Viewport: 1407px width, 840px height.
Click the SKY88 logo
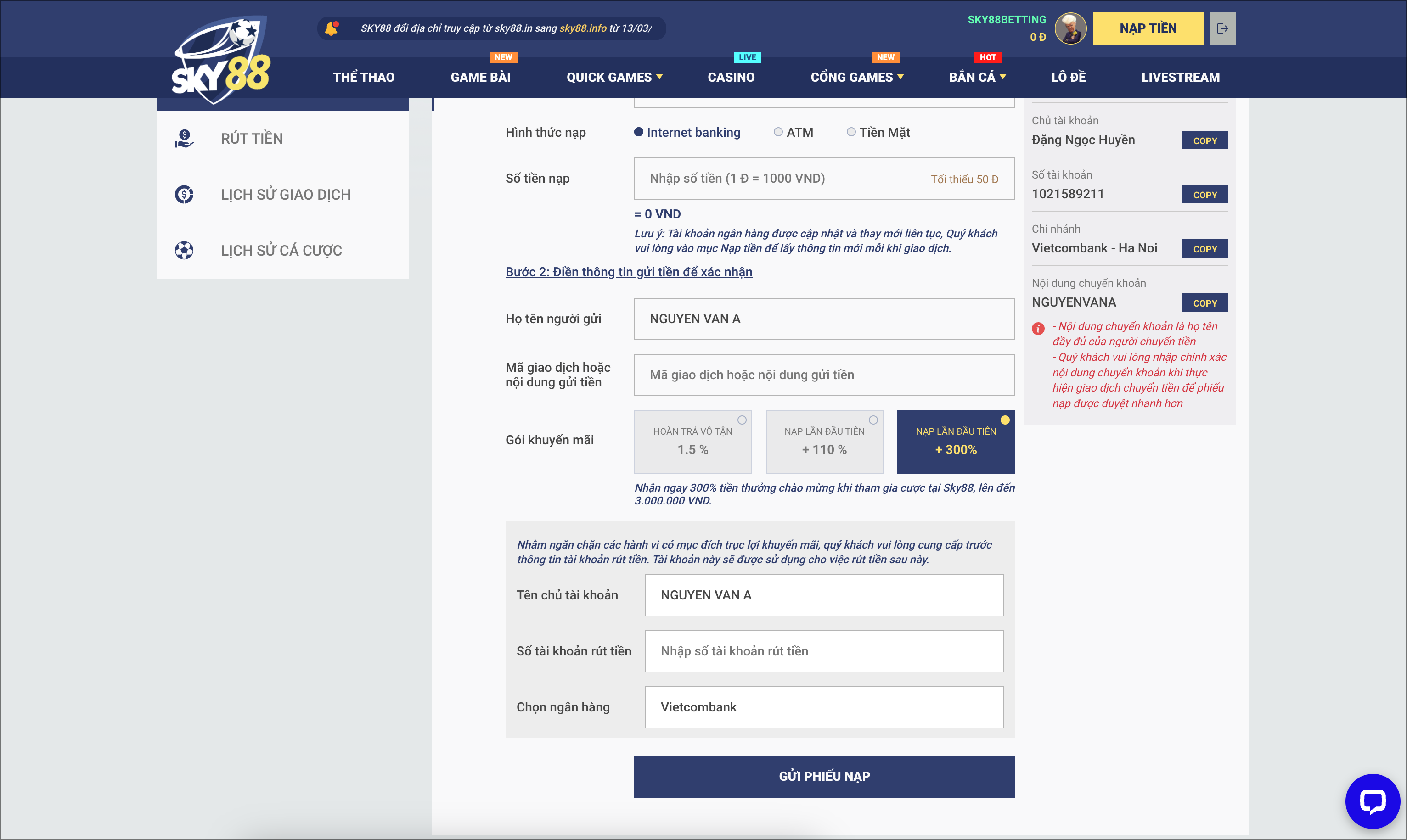point(221,59)
